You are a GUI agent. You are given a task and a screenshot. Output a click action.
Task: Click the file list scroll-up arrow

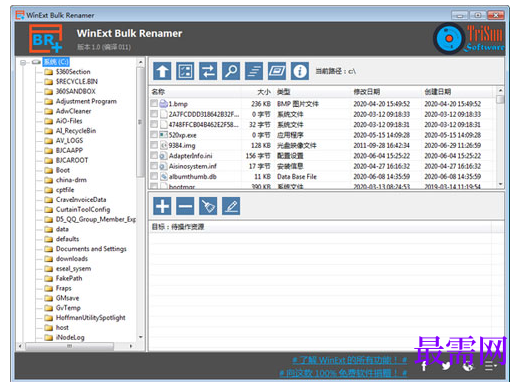[x=500, y=91]
